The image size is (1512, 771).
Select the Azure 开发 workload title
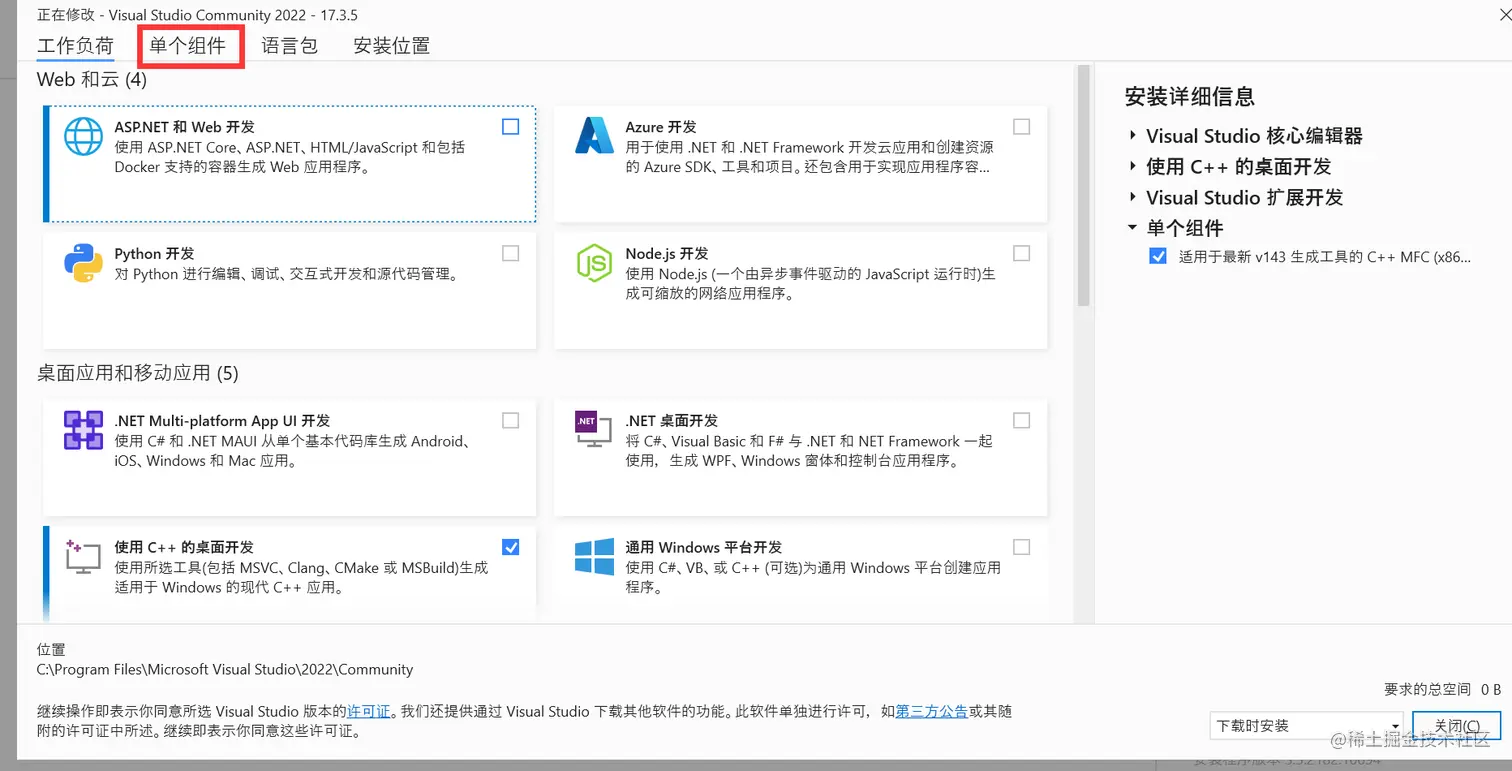pos(661,127)
